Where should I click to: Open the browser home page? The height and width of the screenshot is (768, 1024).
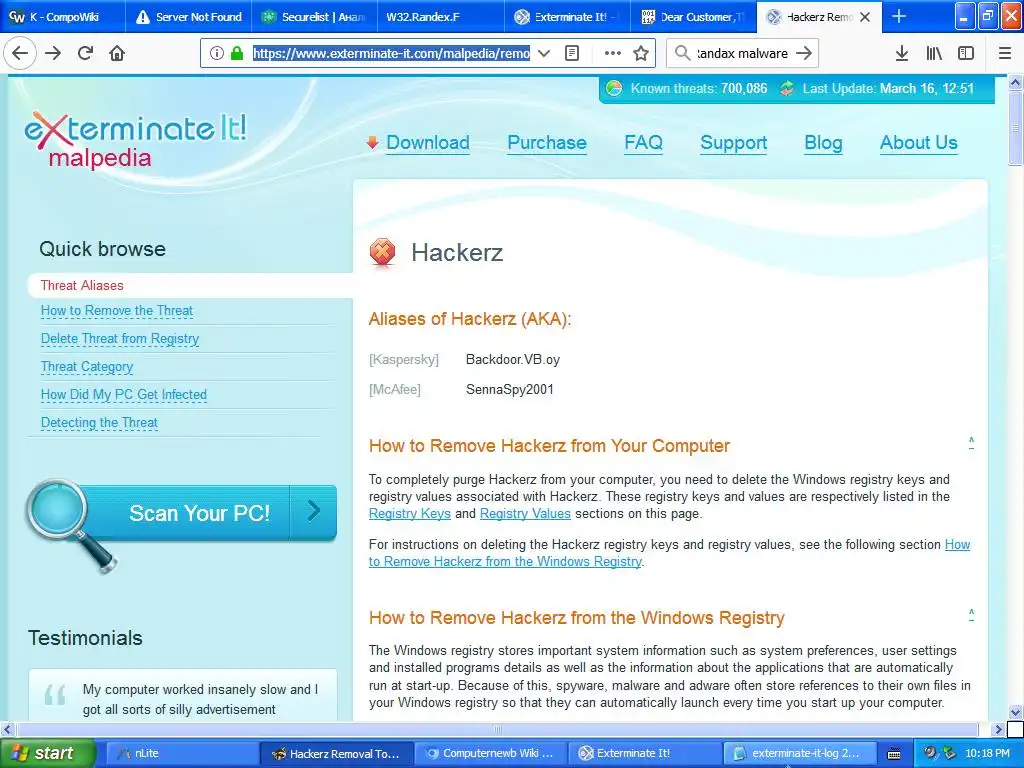point(117,53)
